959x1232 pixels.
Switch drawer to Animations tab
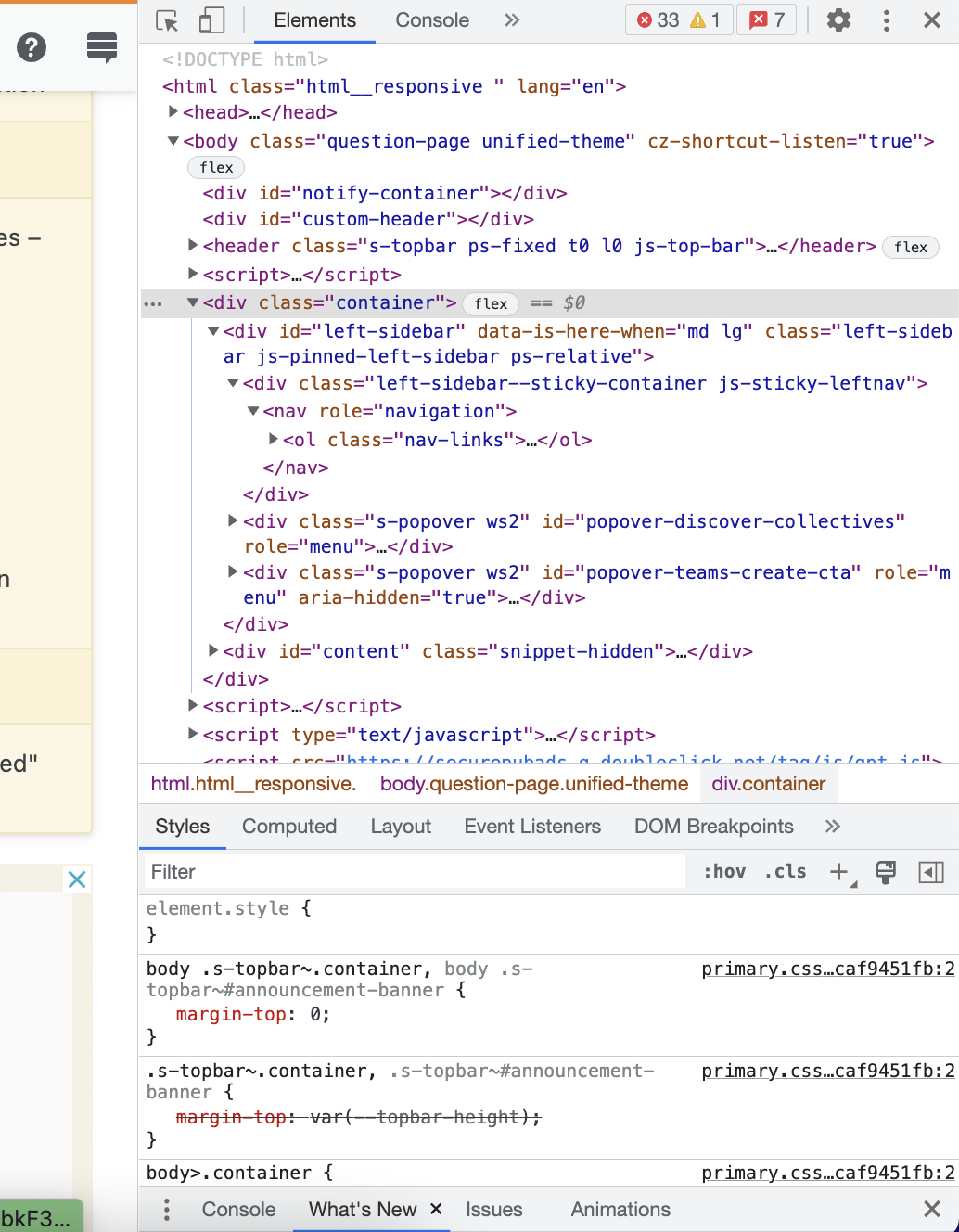click(x=620, y=1209)
